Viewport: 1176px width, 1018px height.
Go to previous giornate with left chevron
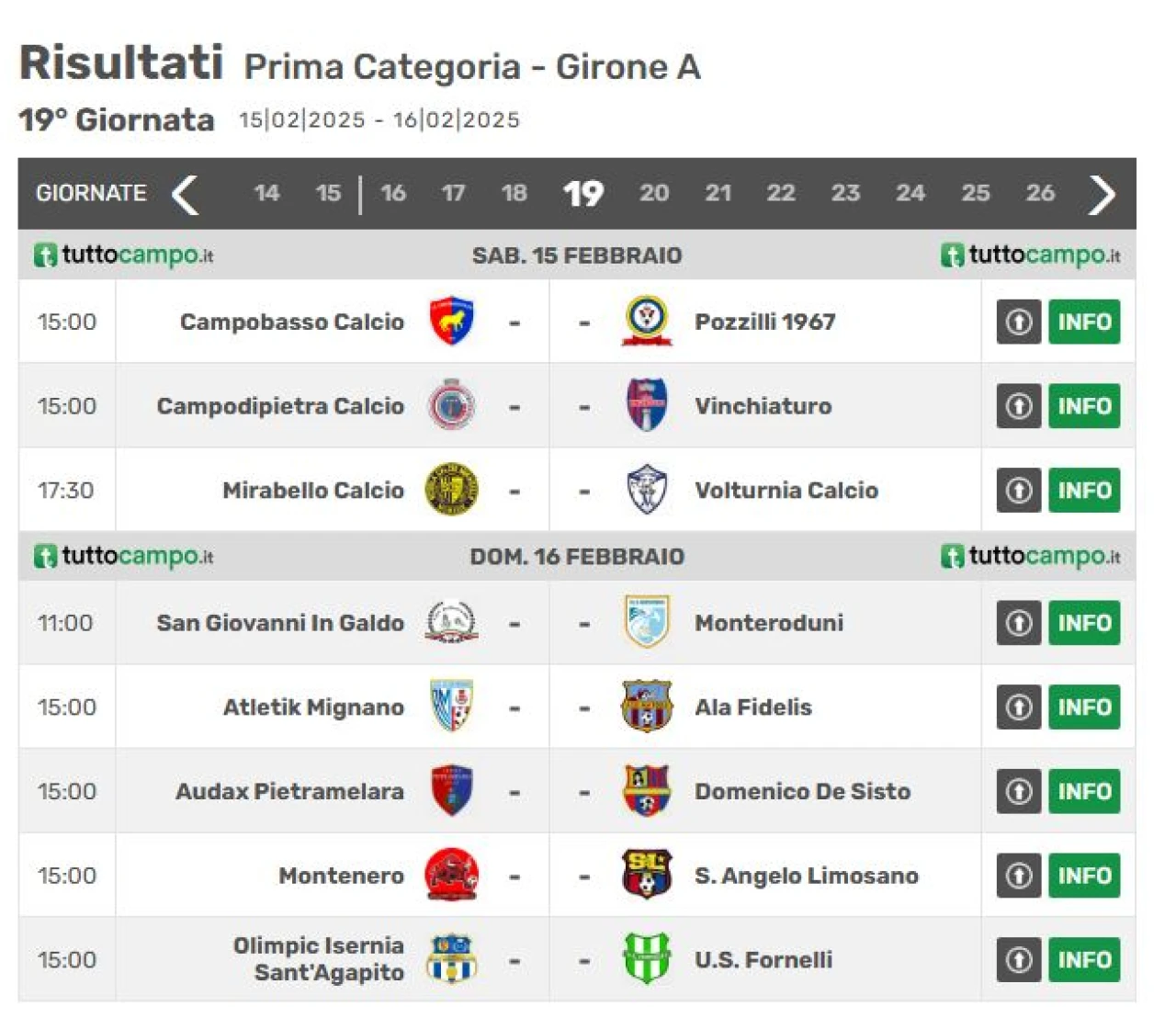186,194
